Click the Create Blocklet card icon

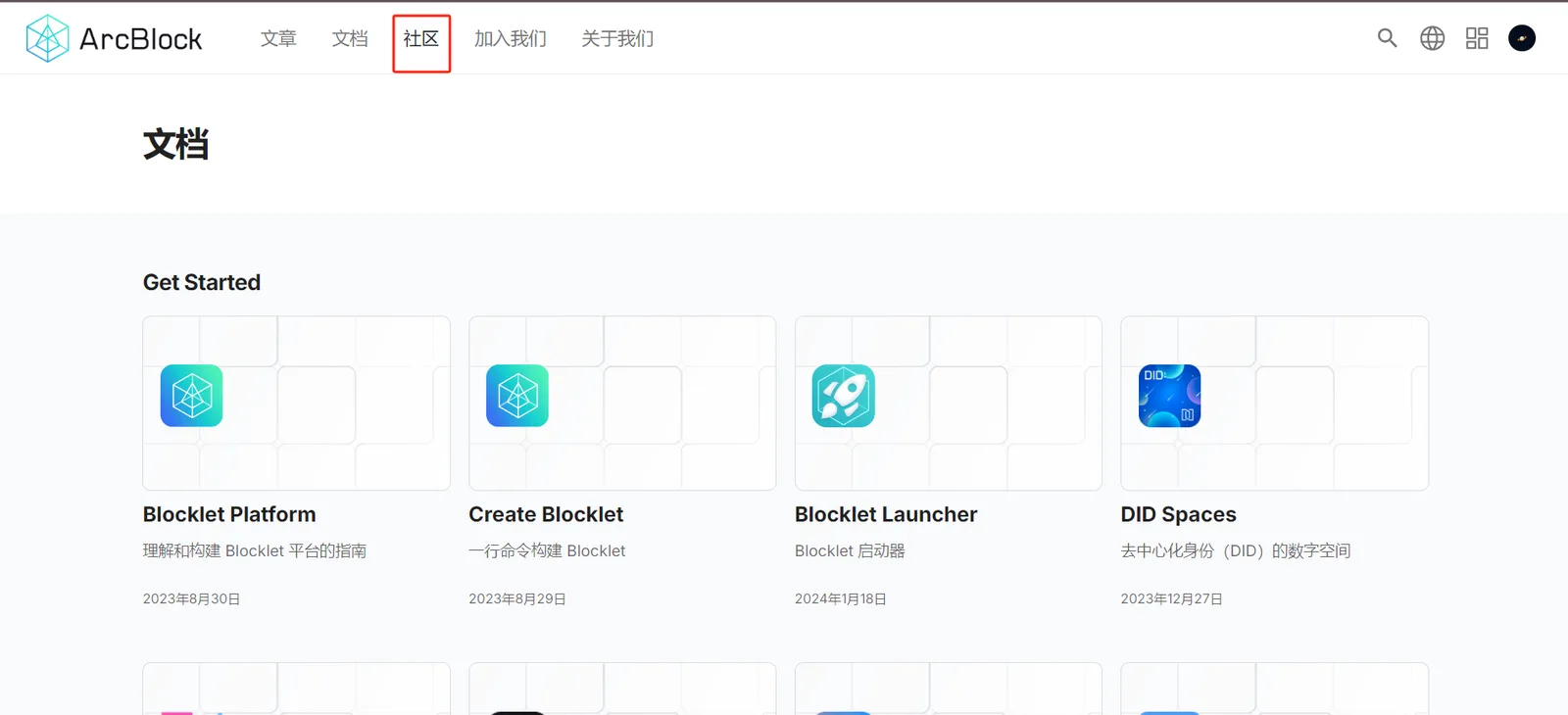coord(517,396)
